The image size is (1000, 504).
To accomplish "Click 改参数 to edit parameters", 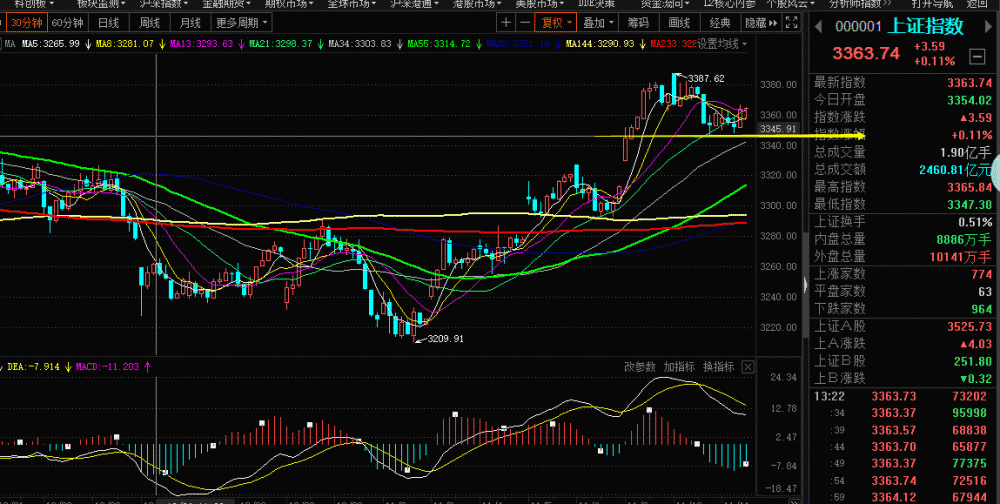I will (640, 367).
